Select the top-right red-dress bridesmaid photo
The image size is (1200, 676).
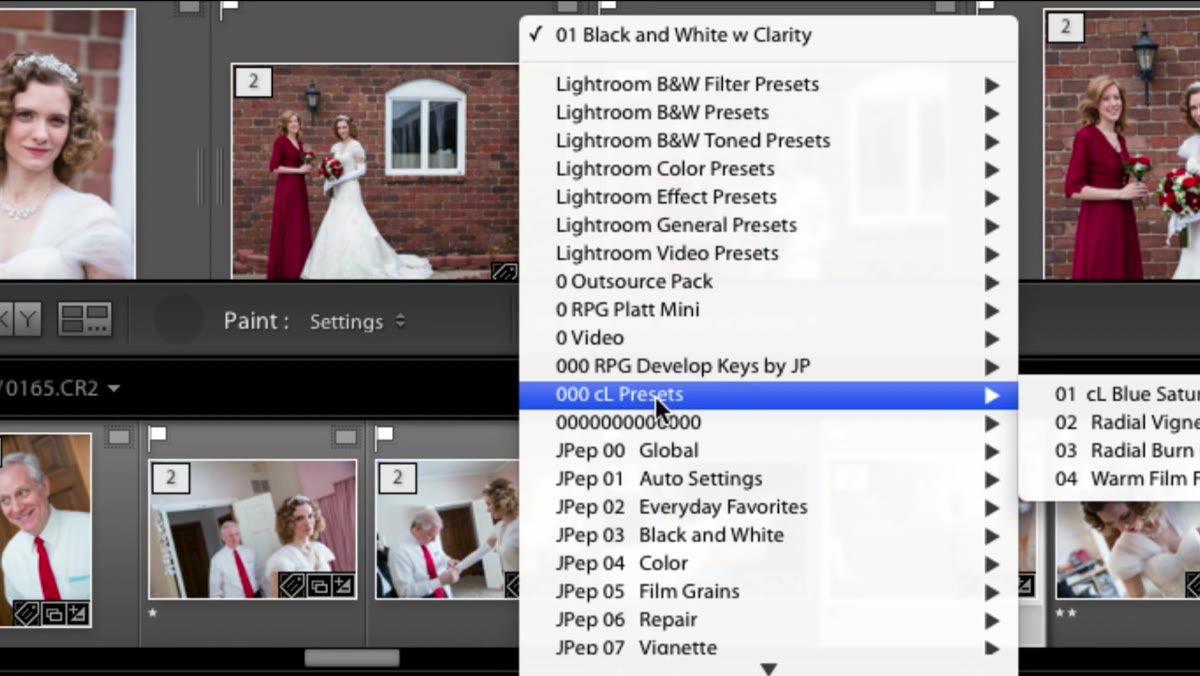click(1122, 144)
